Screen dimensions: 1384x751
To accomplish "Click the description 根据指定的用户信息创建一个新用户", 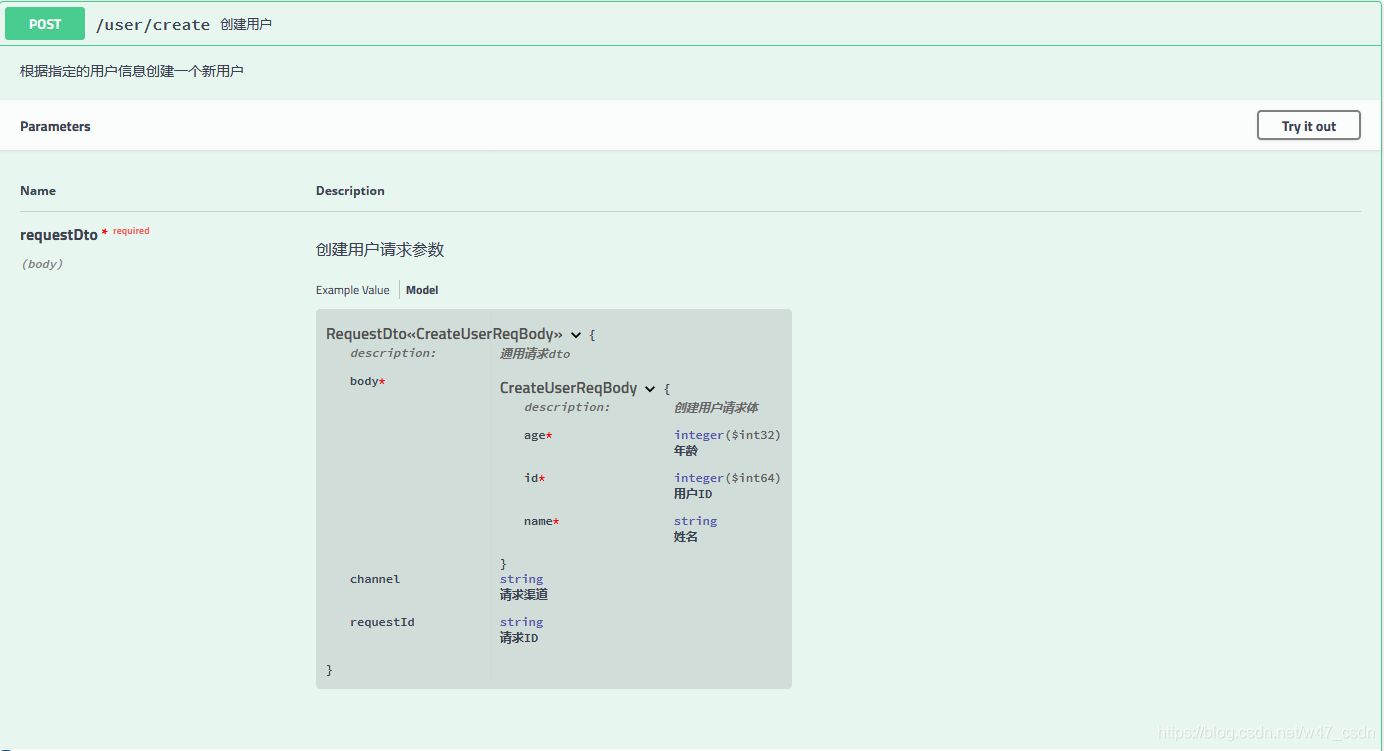I will pyautogui.click(x=132, y=72).
